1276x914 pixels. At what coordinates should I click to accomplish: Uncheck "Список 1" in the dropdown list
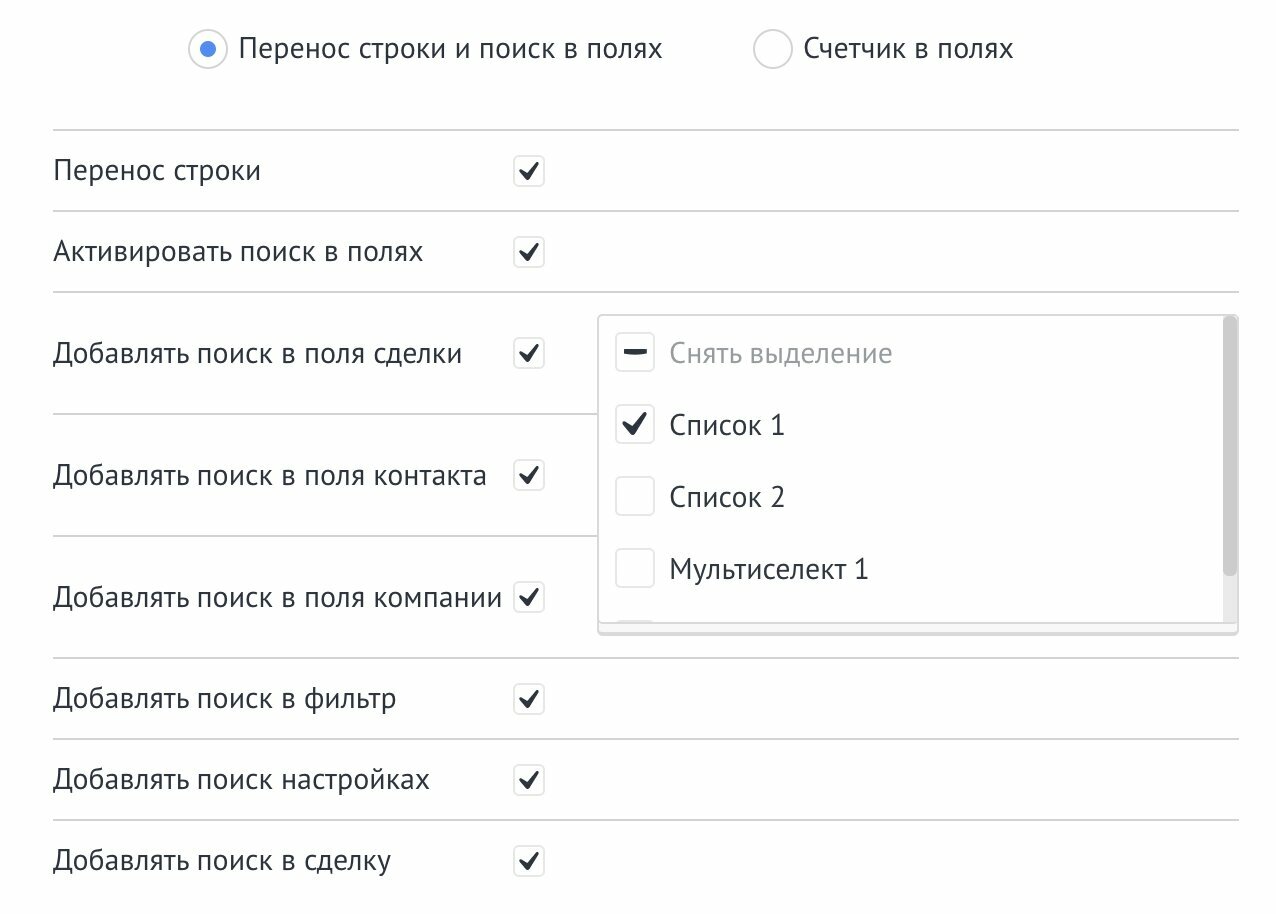[635, 425]
